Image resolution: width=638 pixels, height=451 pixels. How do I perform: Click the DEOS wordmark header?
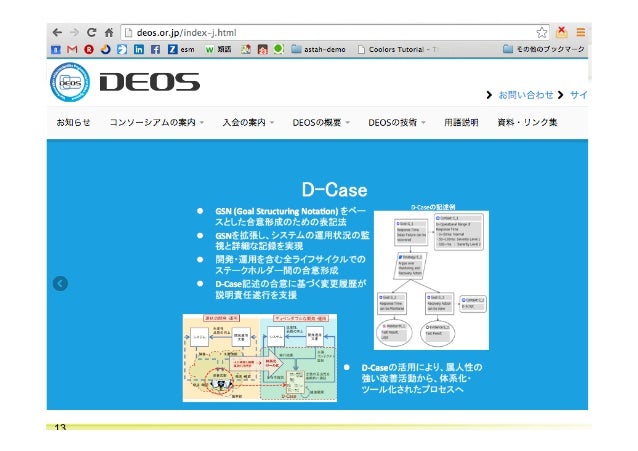pyautogui.click(x=150, y=82)
